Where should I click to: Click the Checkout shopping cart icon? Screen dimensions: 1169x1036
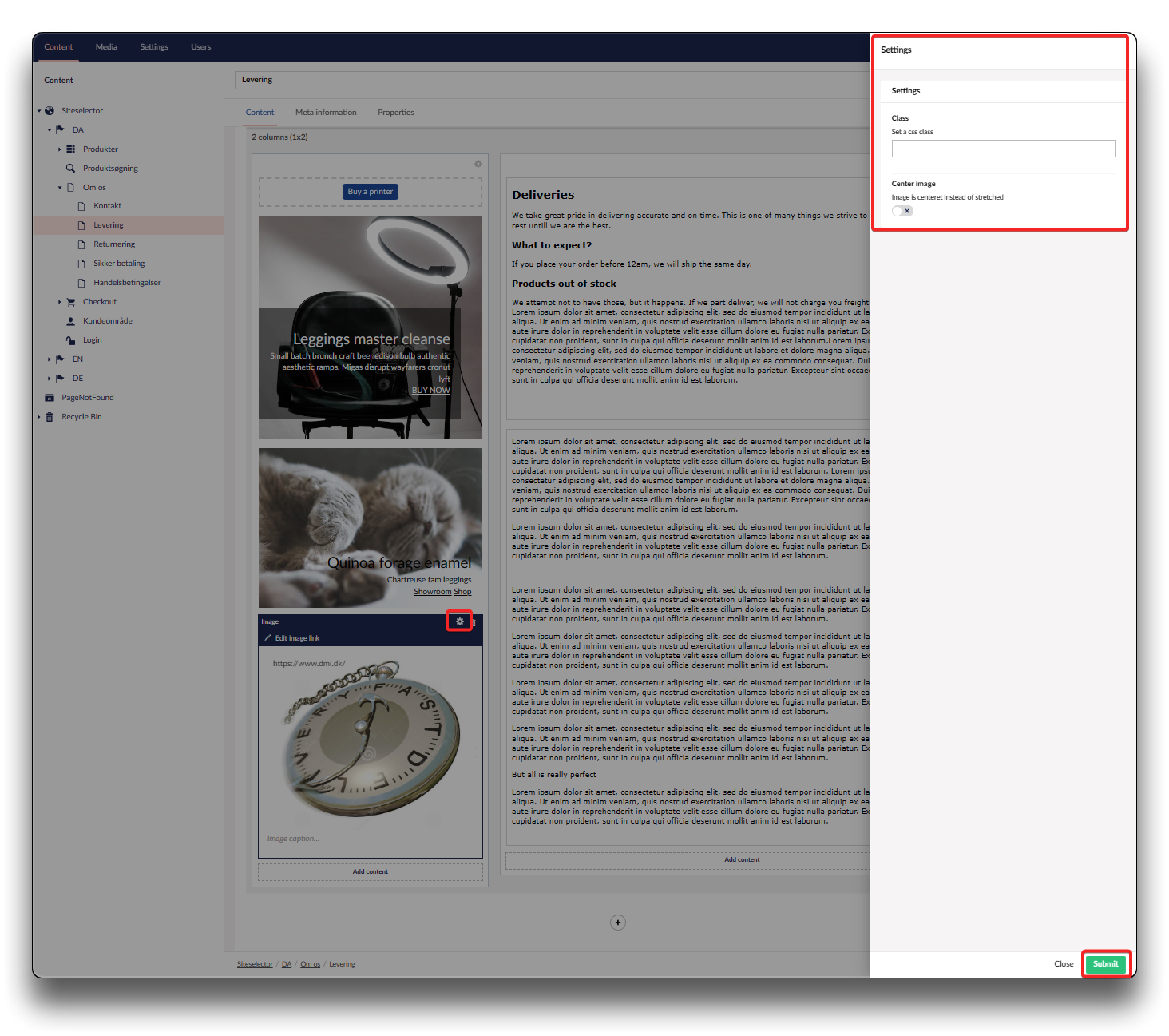(x=70, y=302)
